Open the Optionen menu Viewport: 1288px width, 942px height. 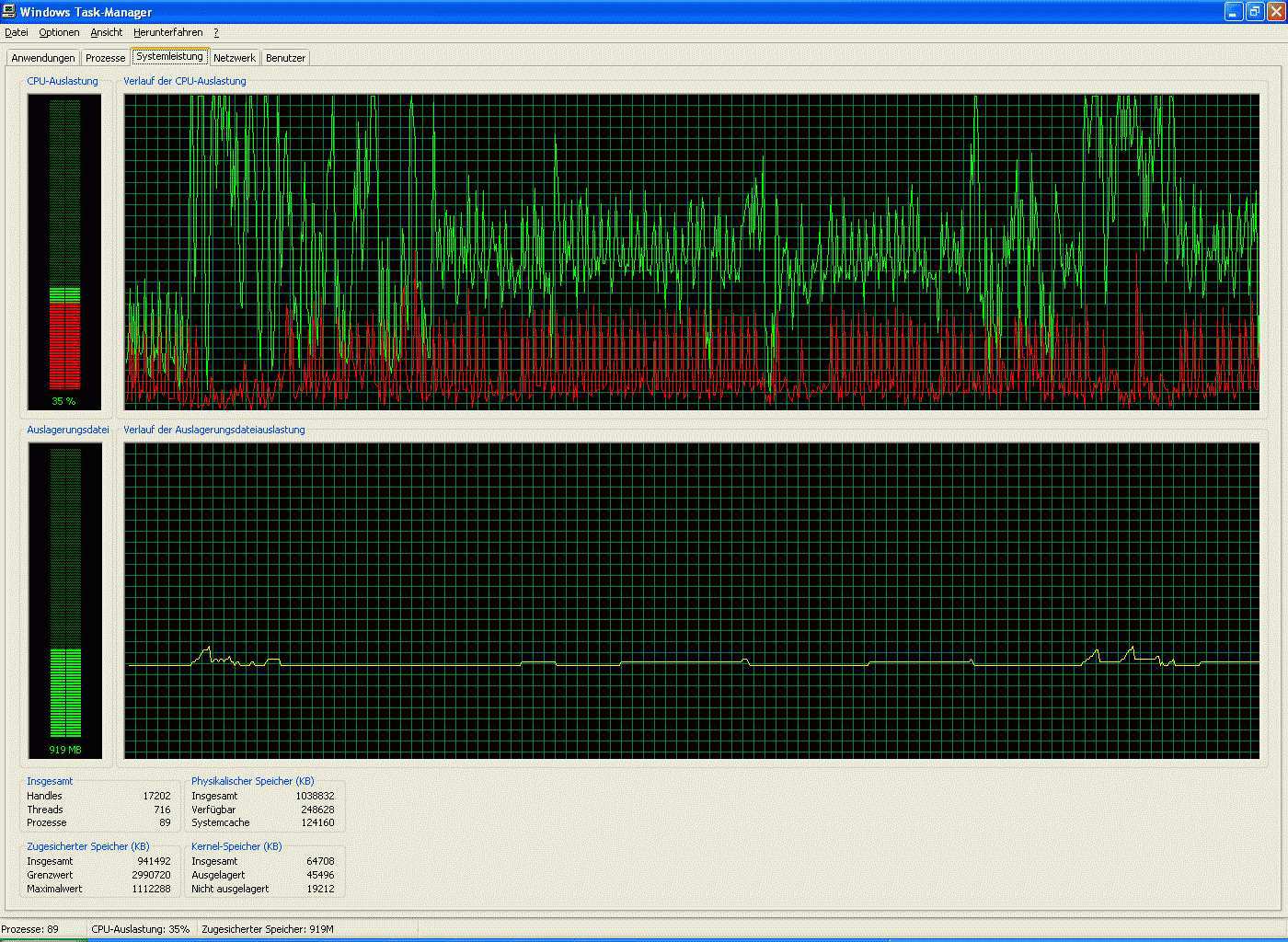click(x=59, y=32)
